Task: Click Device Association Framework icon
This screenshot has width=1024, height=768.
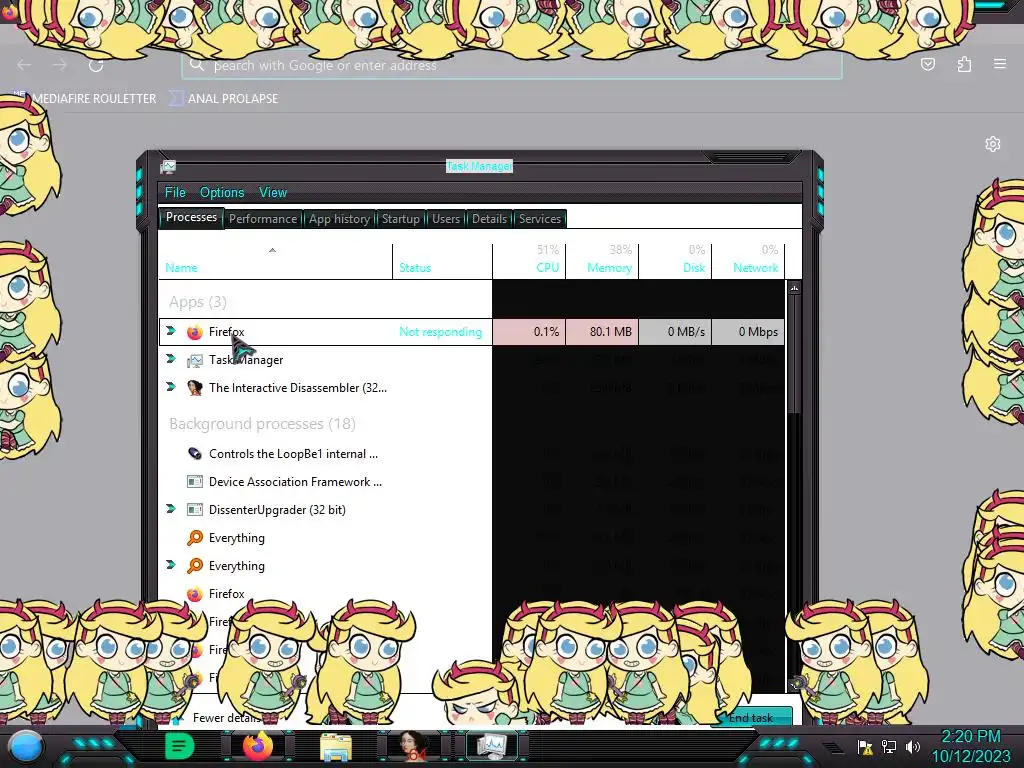Action: 195,482
